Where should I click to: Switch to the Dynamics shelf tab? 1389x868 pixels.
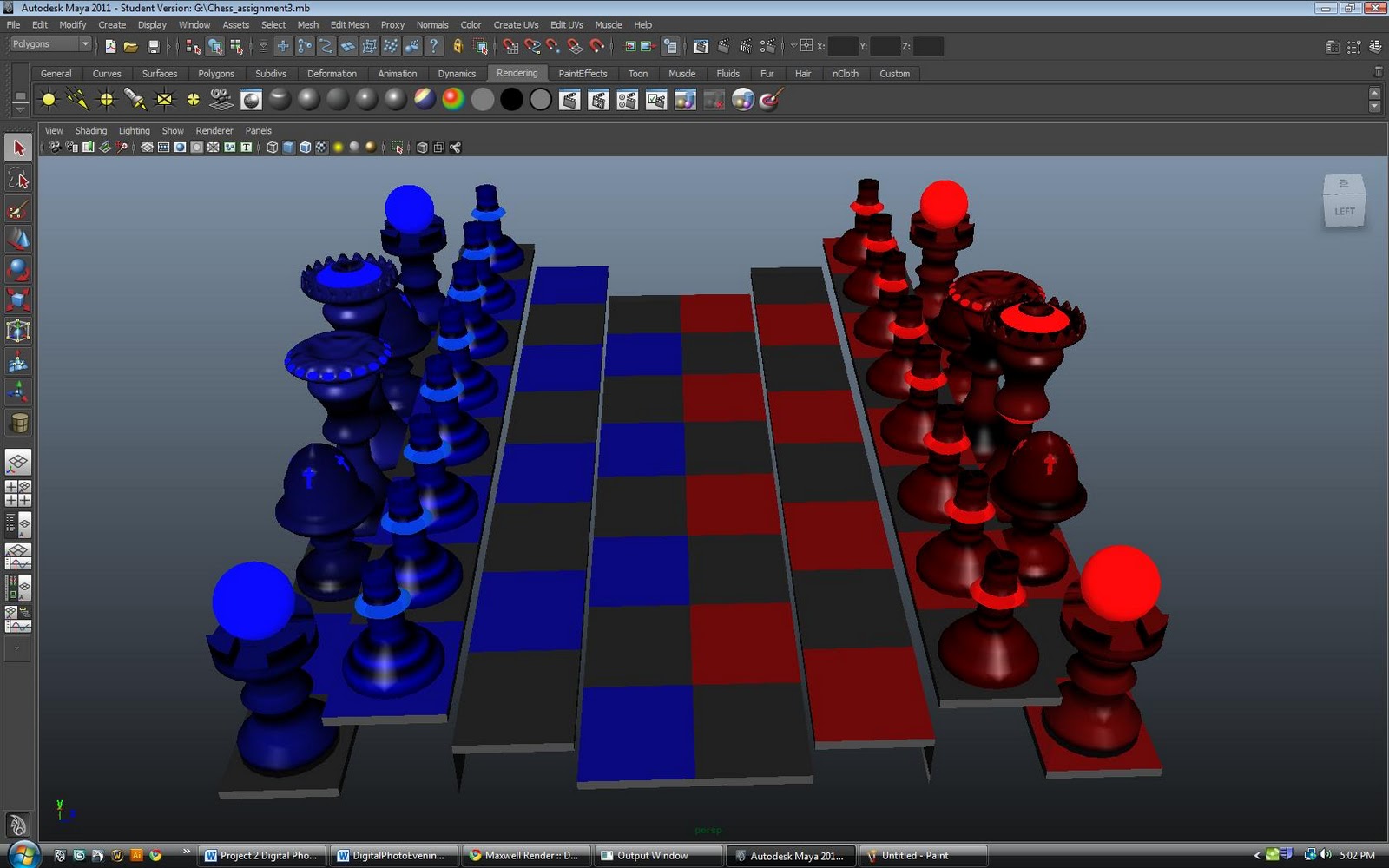click(458, 74)
